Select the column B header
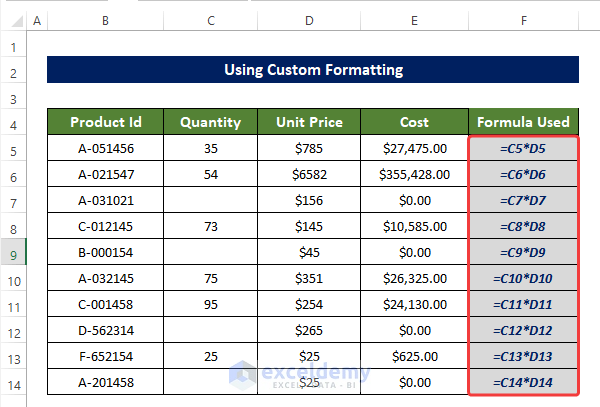 pyautogui.click(x=105, y=20)
